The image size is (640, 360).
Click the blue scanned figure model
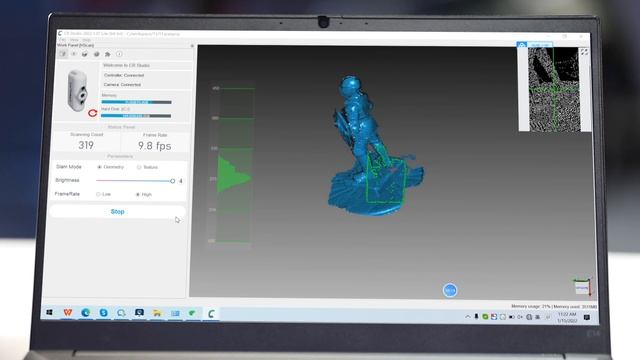(x=375, y=145)
